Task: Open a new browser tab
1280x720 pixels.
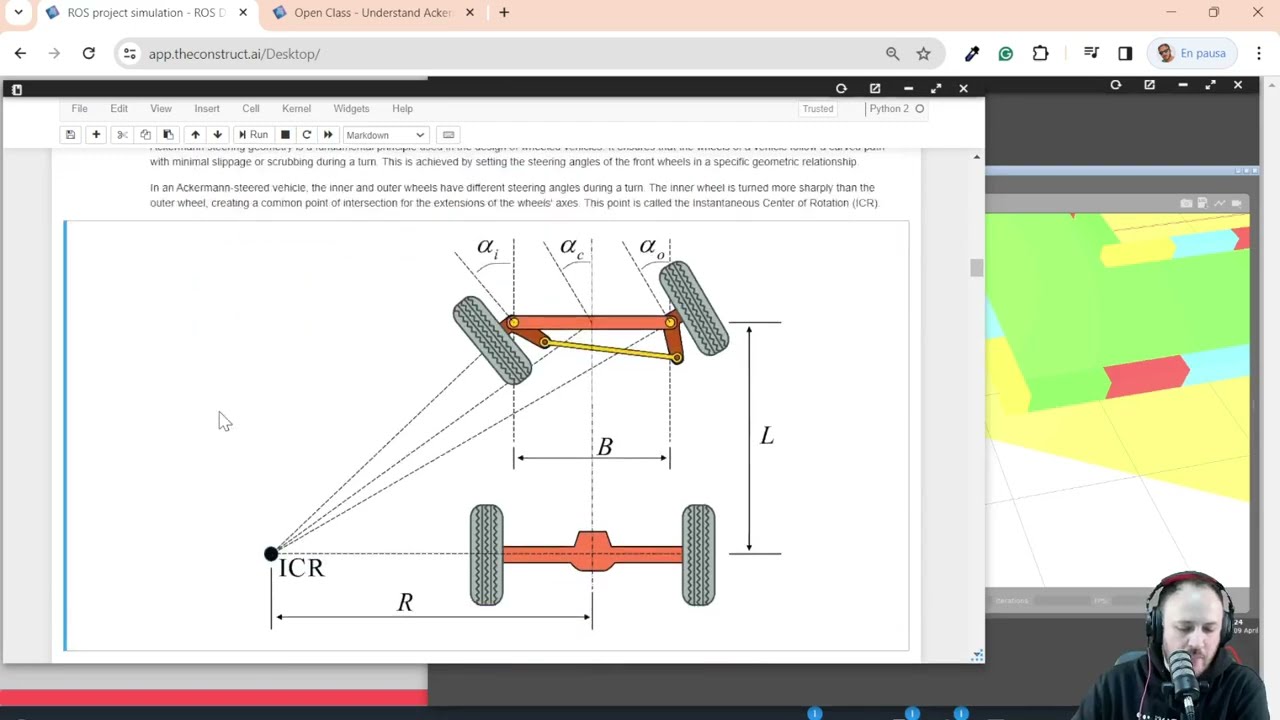Action: tap(504, 13)
